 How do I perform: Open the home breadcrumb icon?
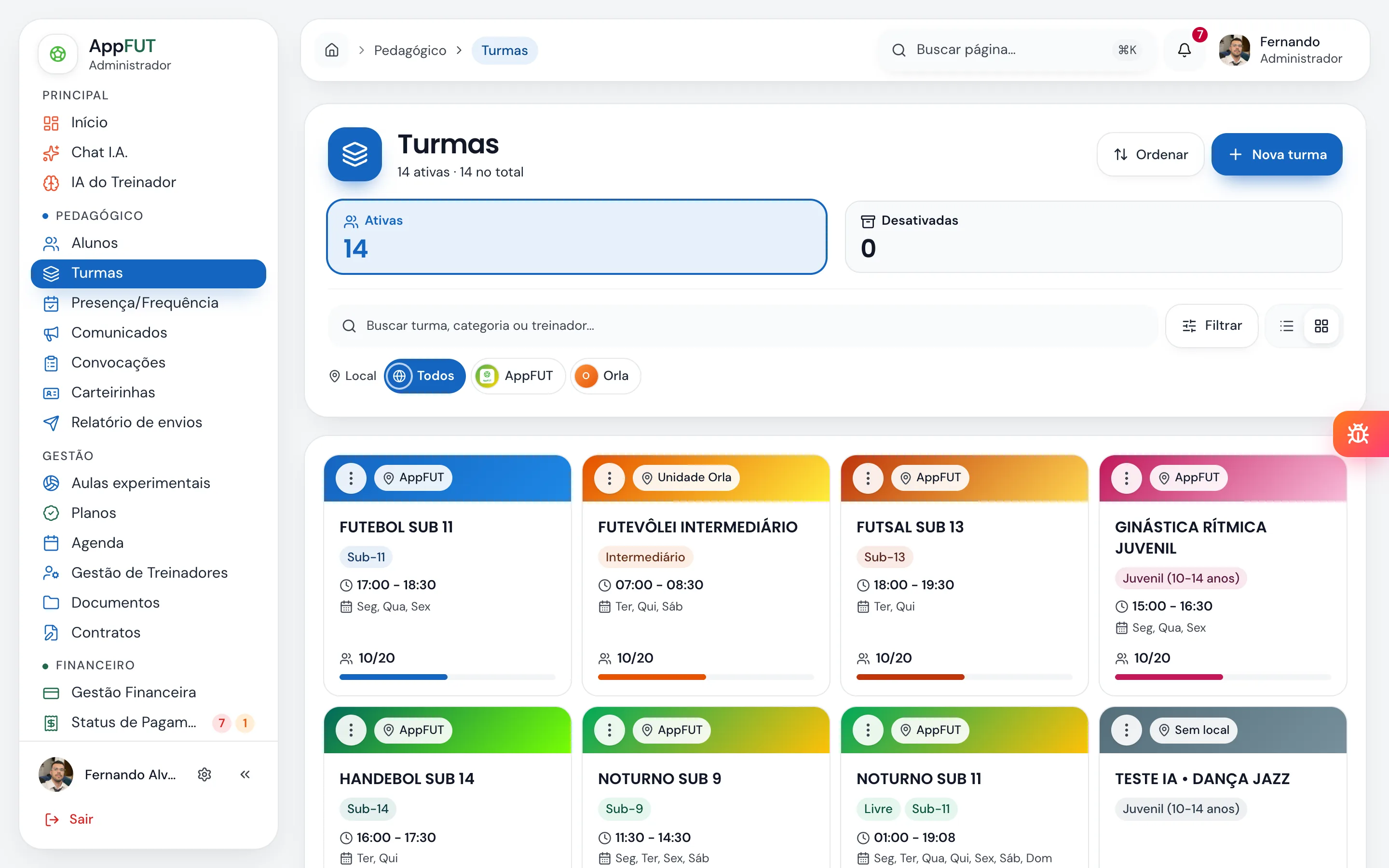coord(332,51)
